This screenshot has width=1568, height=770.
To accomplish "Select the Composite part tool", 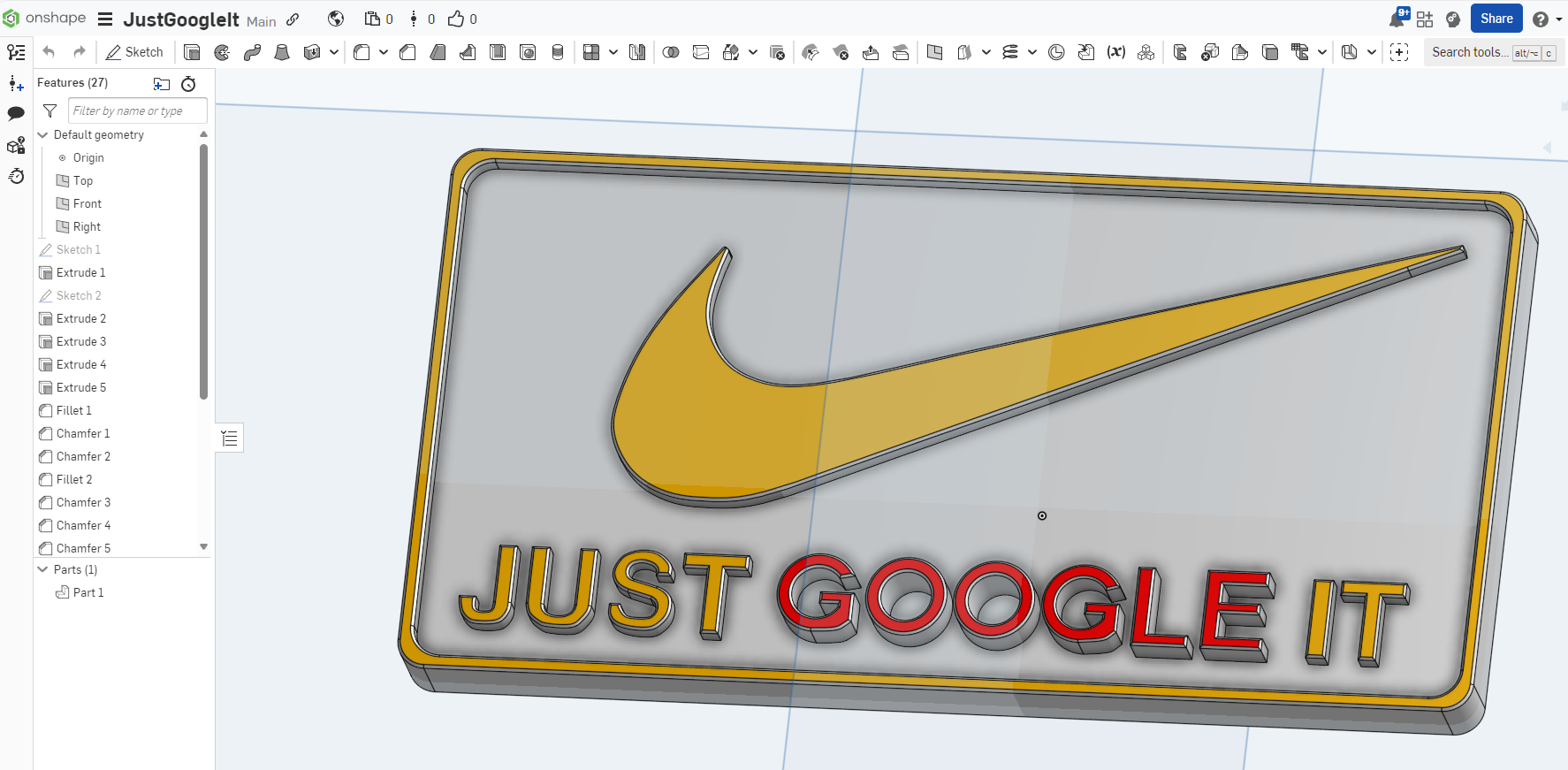I will click(x=1146, y=52).
